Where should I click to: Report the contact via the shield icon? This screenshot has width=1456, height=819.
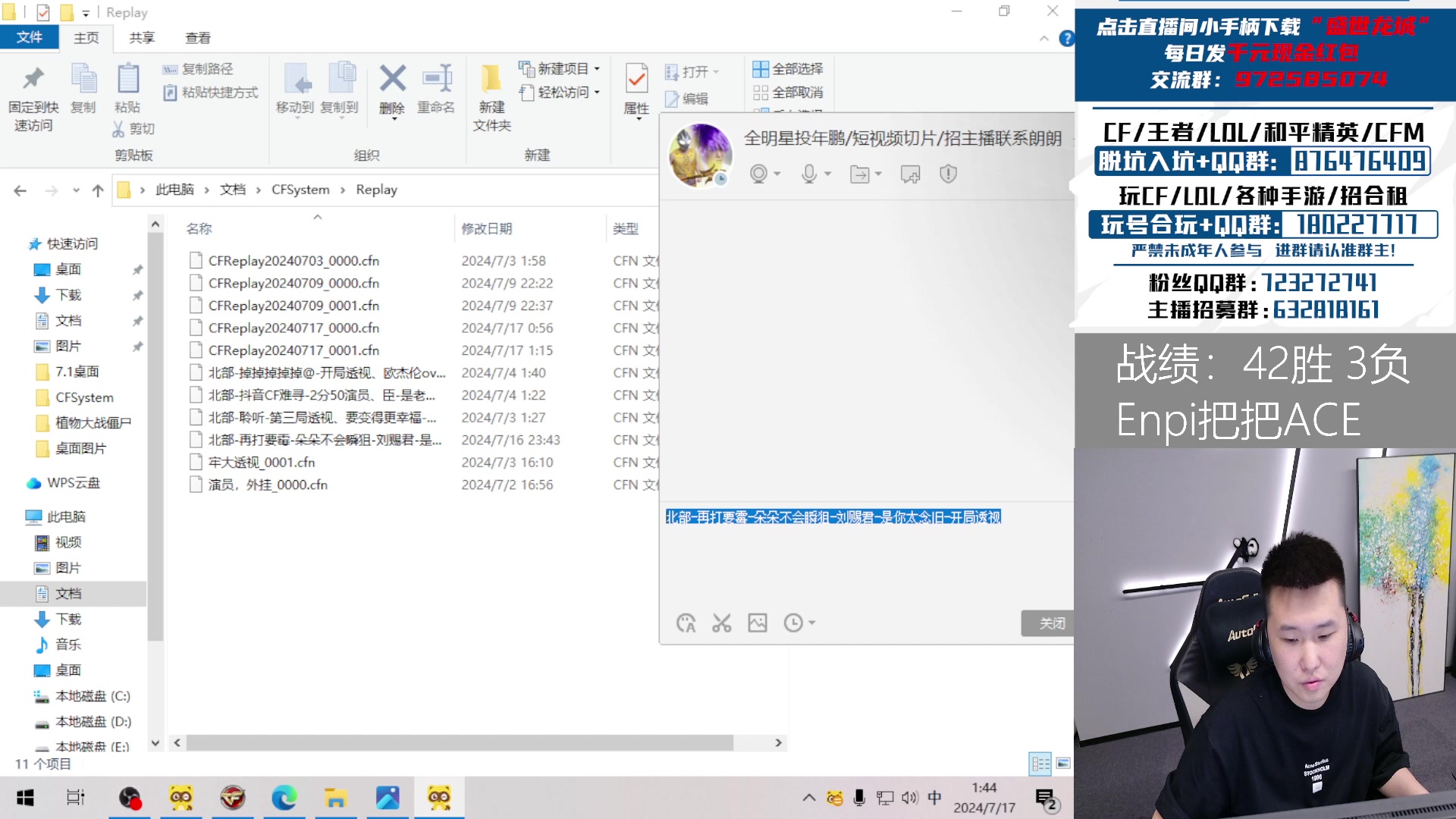pos(947,174)
